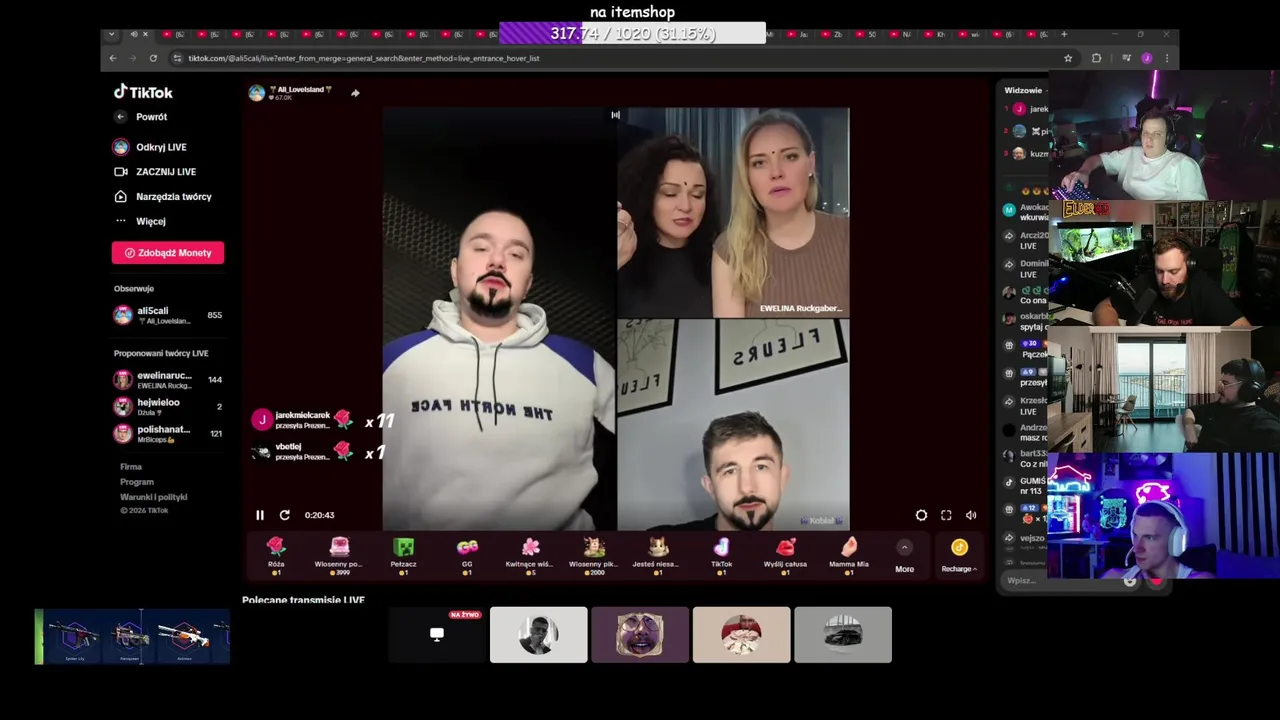Viewport: 1280px width, 720px height.
Task: Open the Recharge coins dropdown
Action: [x=959, y=556]
